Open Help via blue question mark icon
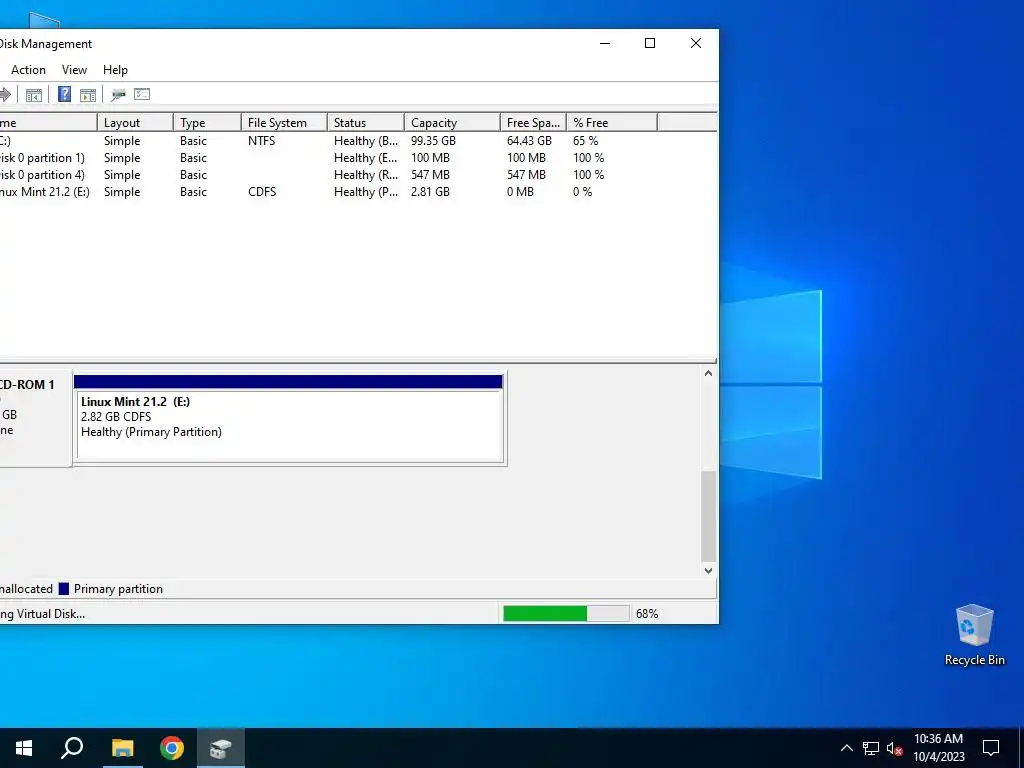Viewport: 1024px width, 768px height. tap(65, 94)
